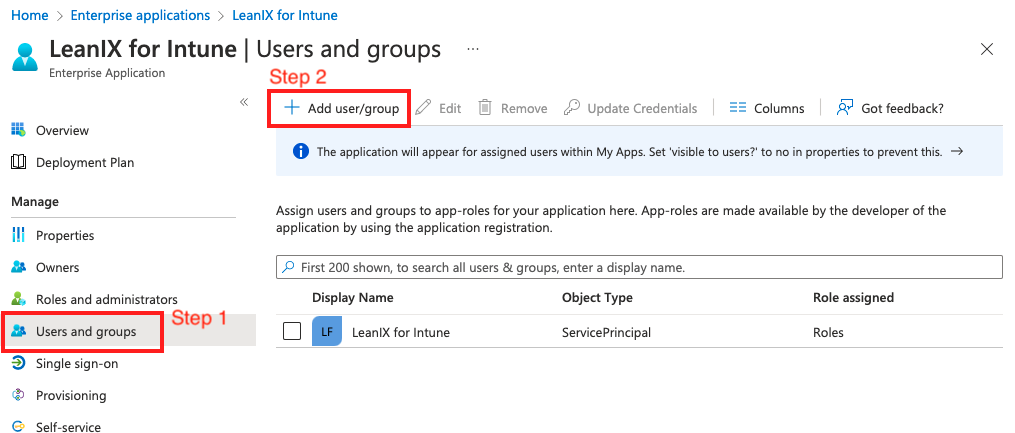Image resolution: width=1015 pixels, height=433 pixels.
Task: Click the Overview grid icon
Action: pyautogui.click(x=18, y=130)
